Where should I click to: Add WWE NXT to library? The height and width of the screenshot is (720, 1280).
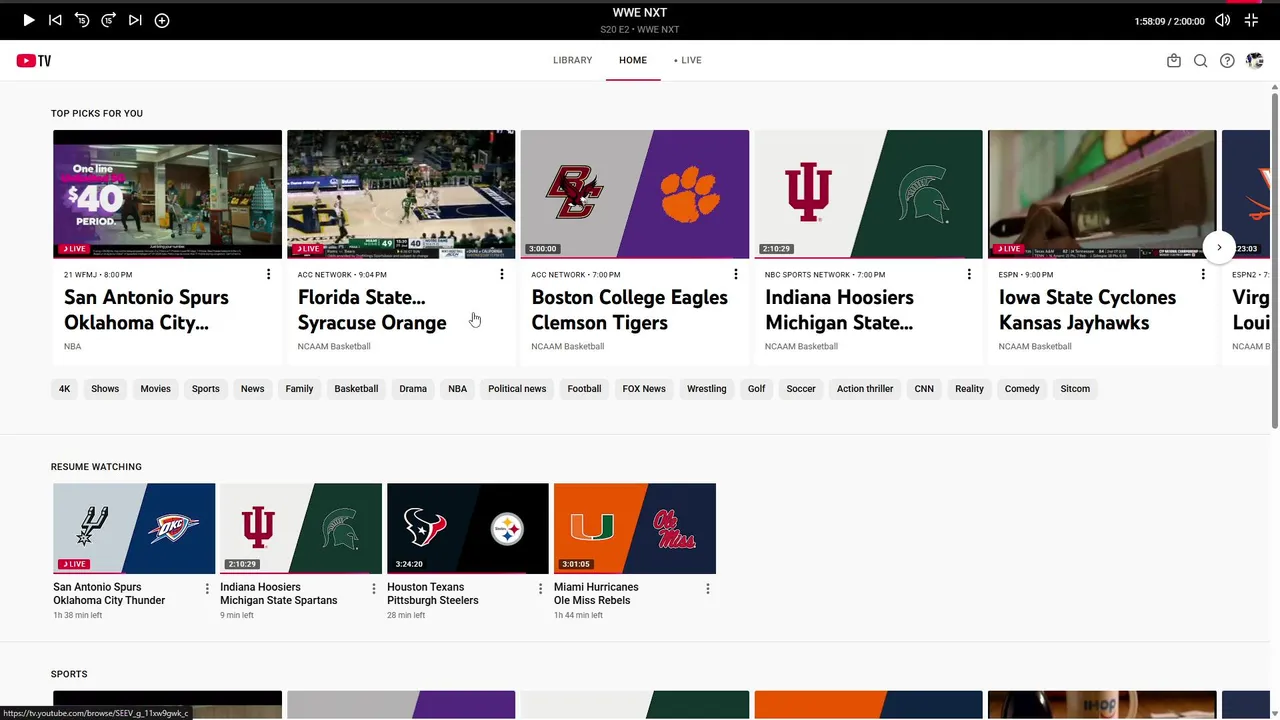tap(162, 20)
